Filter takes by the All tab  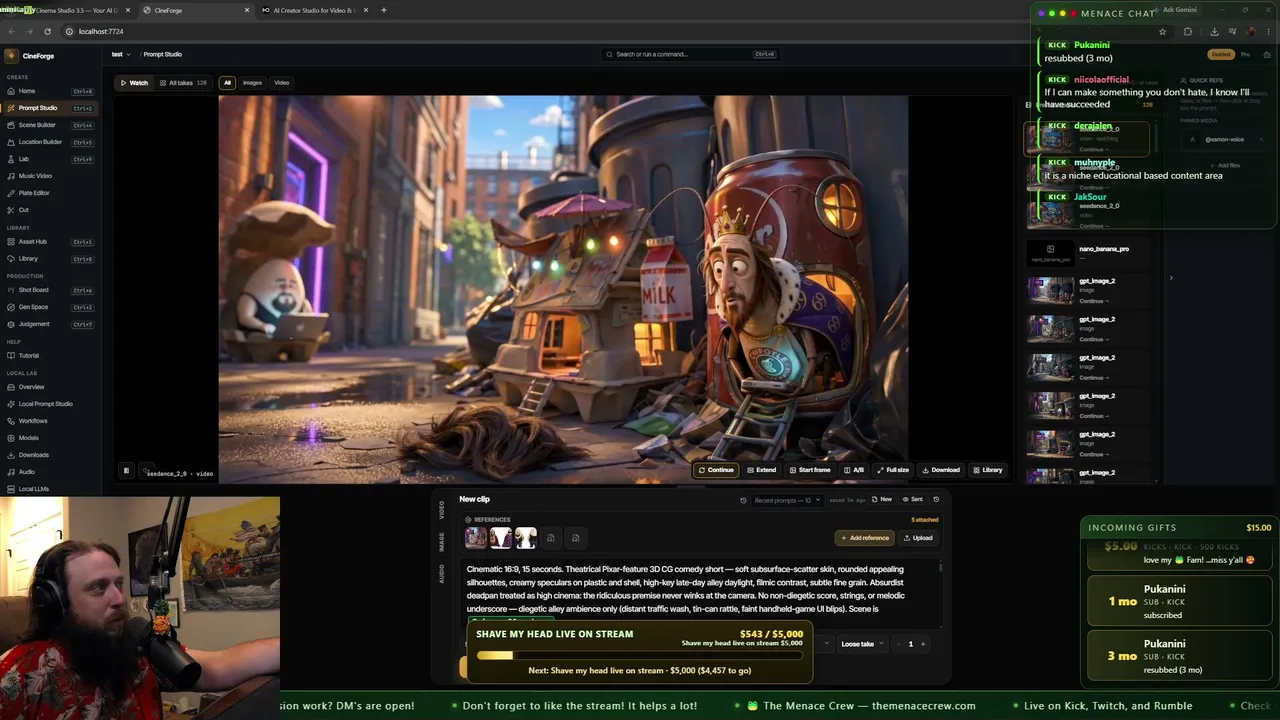pos(227,83)
